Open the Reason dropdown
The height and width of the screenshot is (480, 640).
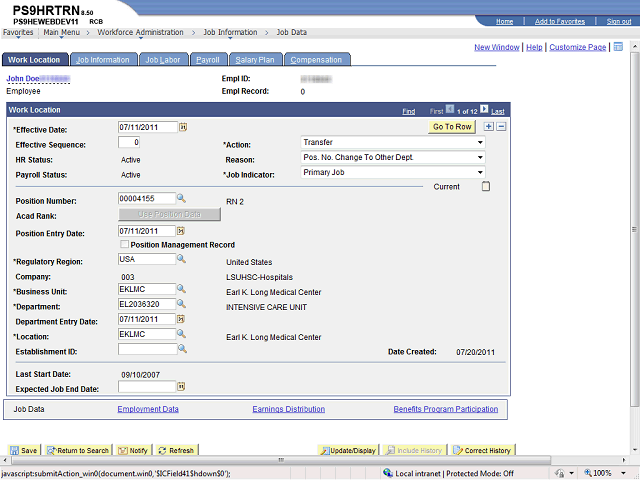393,158
